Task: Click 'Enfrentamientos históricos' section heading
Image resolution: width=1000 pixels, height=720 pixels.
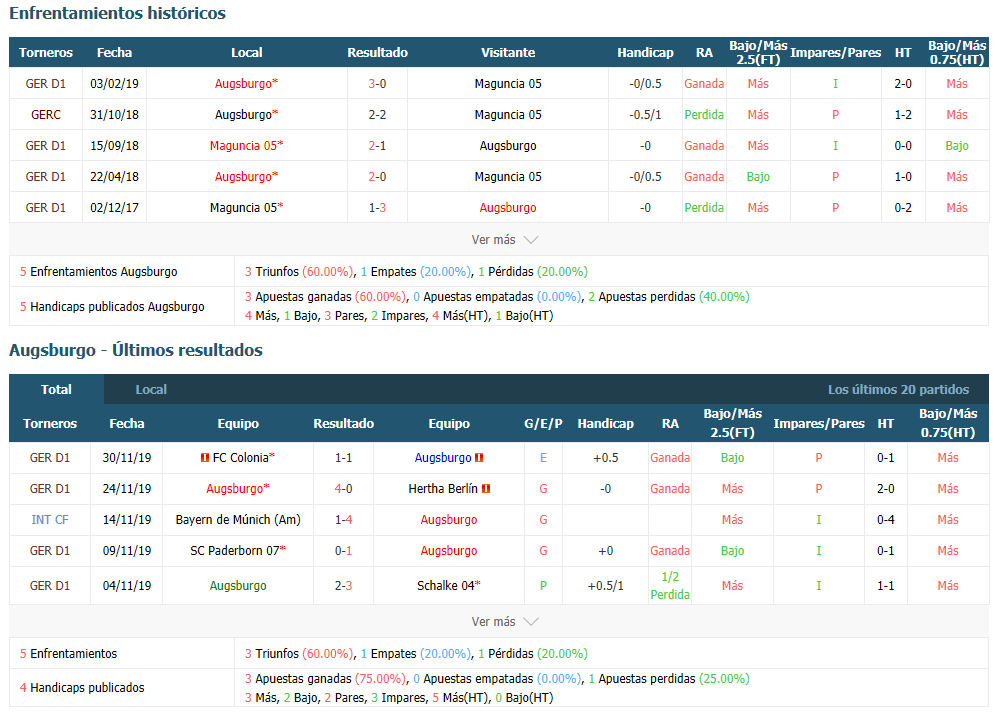Action: 117,13
